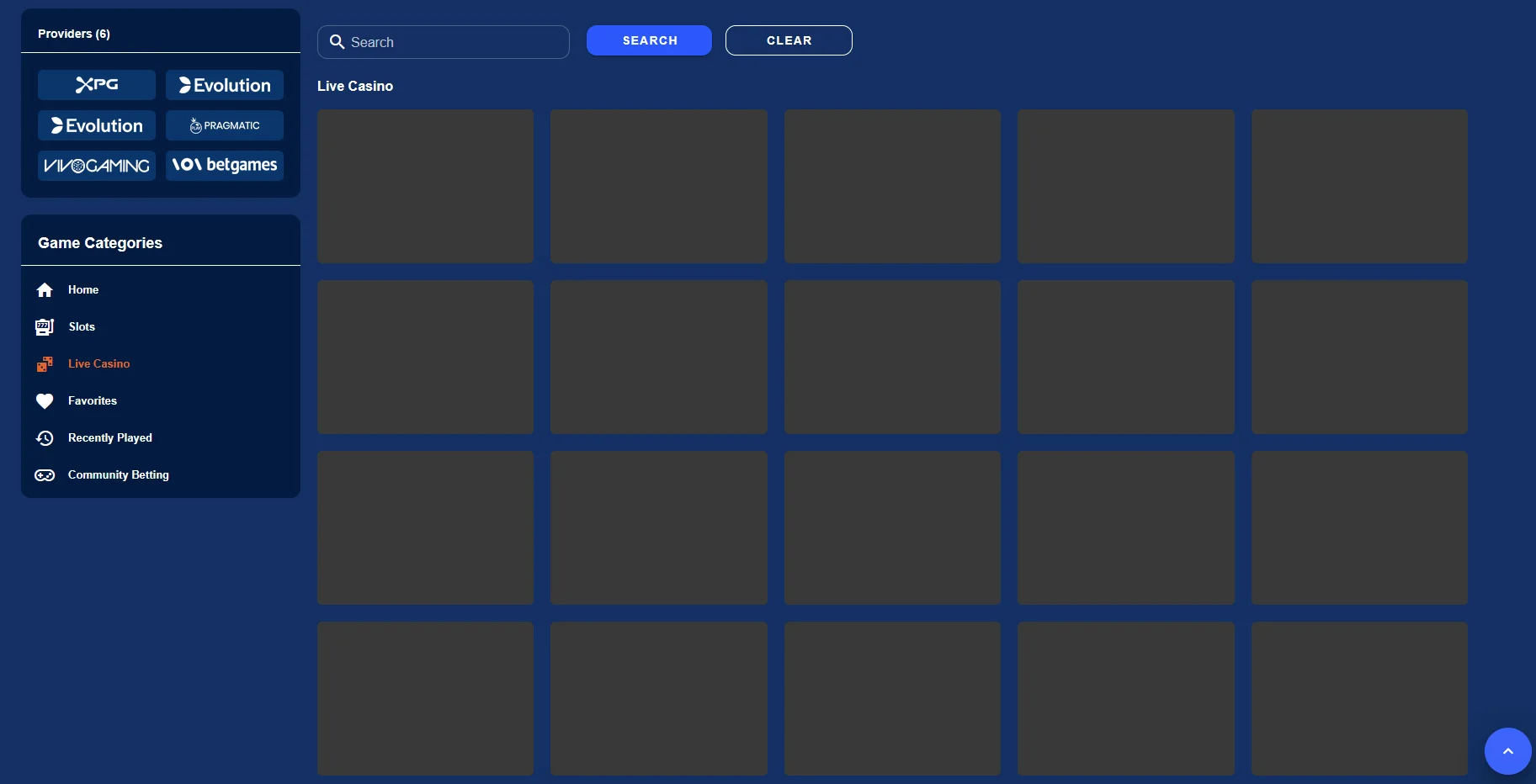This screenshot has width=1536, height=784.
Task: Go to the Home category
Action: [83, 290]
